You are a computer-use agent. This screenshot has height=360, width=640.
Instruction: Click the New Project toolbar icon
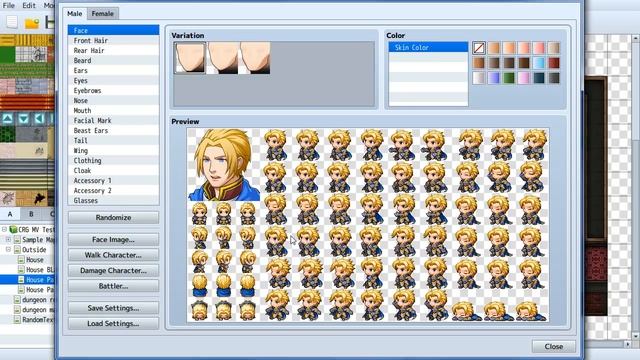tap(11, 22)
